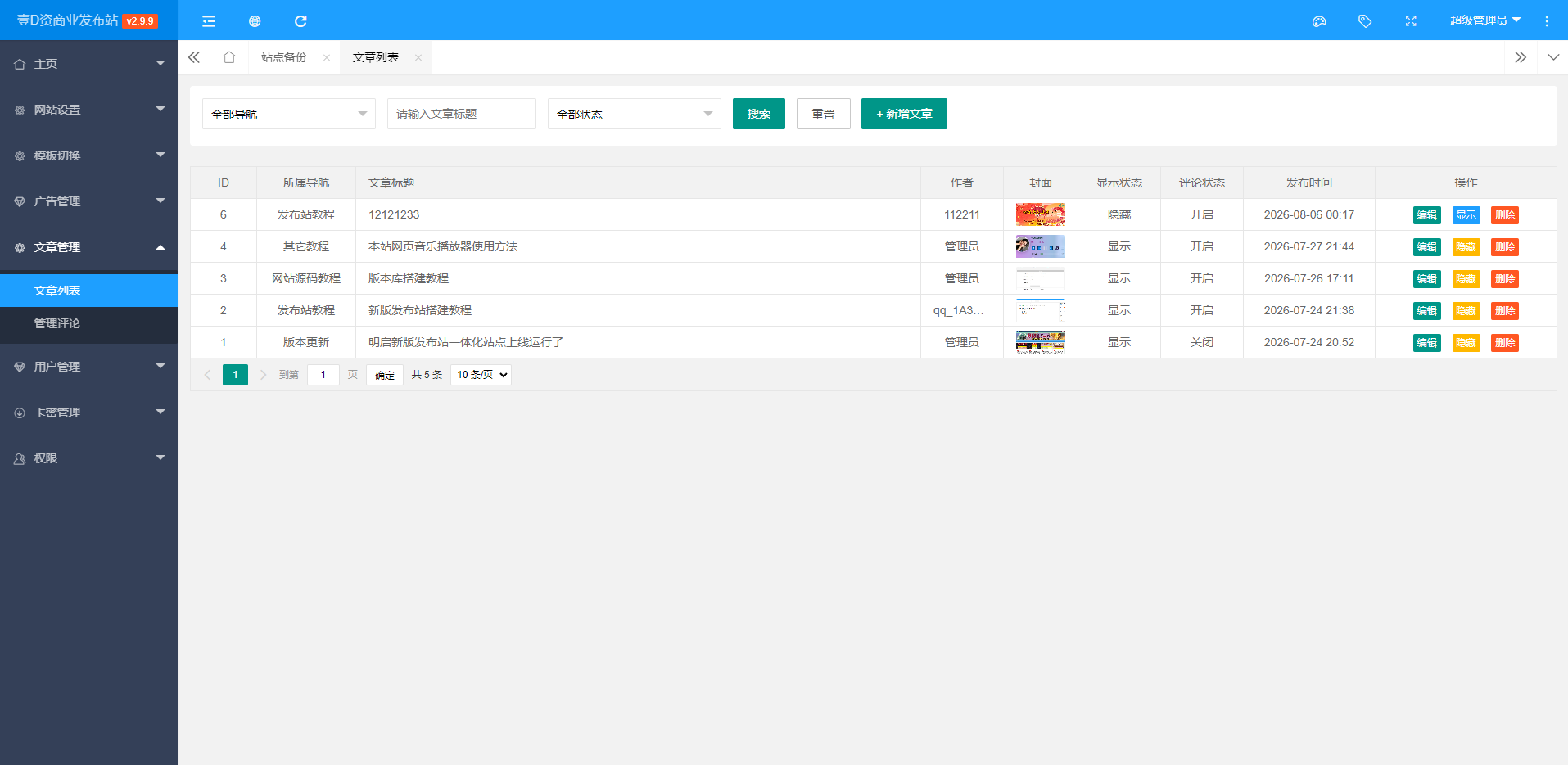1568x766 pixels.
Task: Delete the 新版发布站搭建教程 article
Action: pyautogui.click(x=1505, y=311)
